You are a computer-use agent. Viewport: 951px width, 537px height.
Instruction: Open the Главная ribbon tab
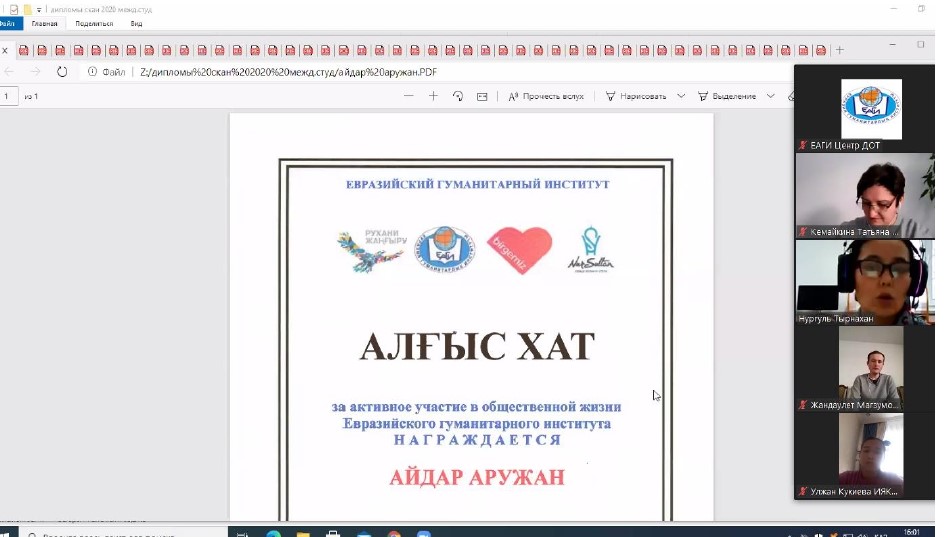tap(44, 23)
